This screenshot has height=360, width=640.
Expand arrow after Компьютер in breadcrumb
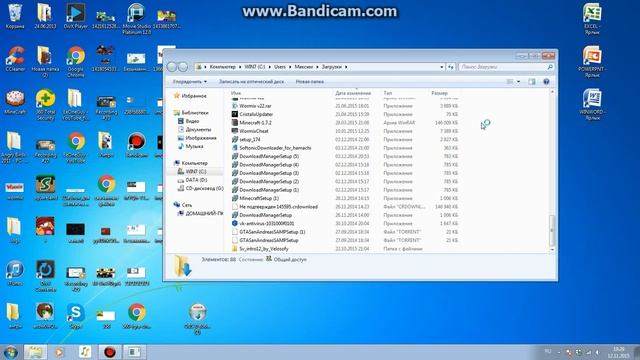240,67
